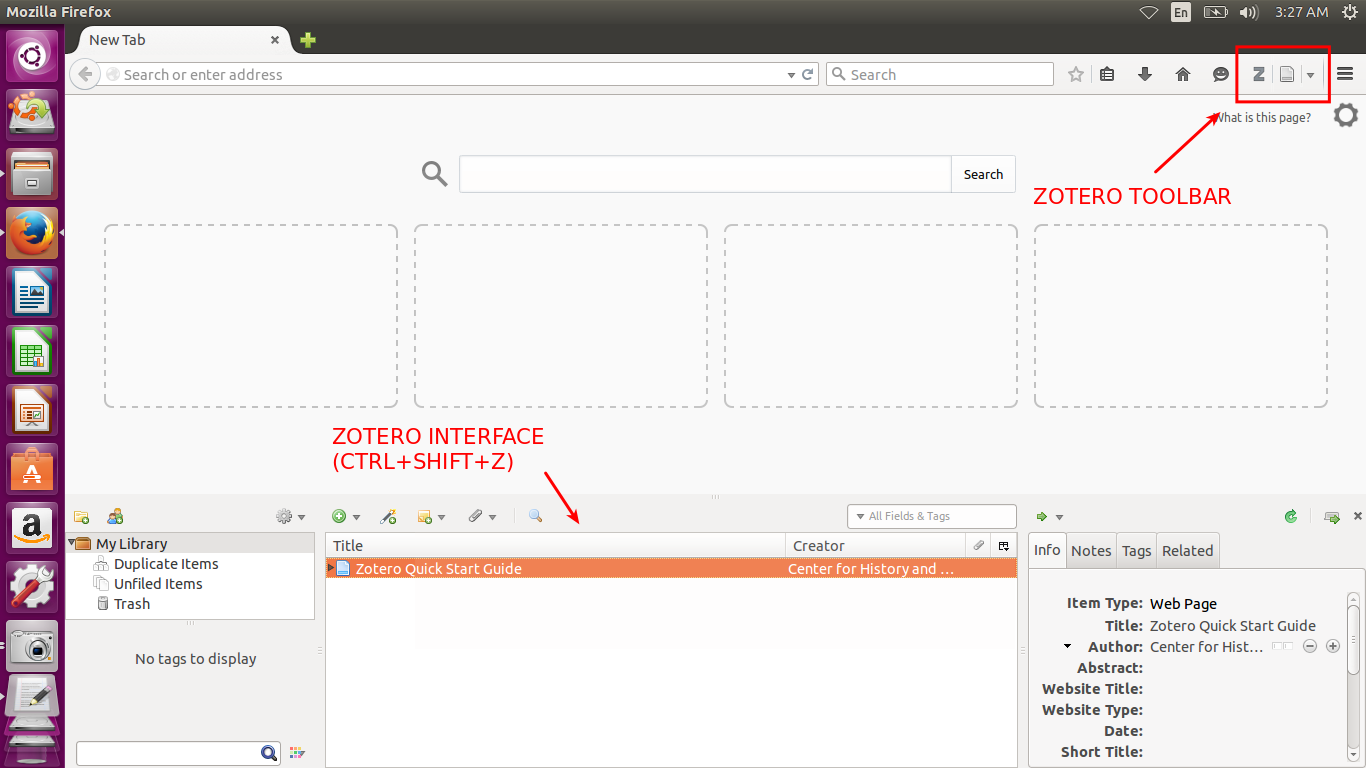Add another author with plus button
Viewport: 1366px width, 768px height.
1333,647
